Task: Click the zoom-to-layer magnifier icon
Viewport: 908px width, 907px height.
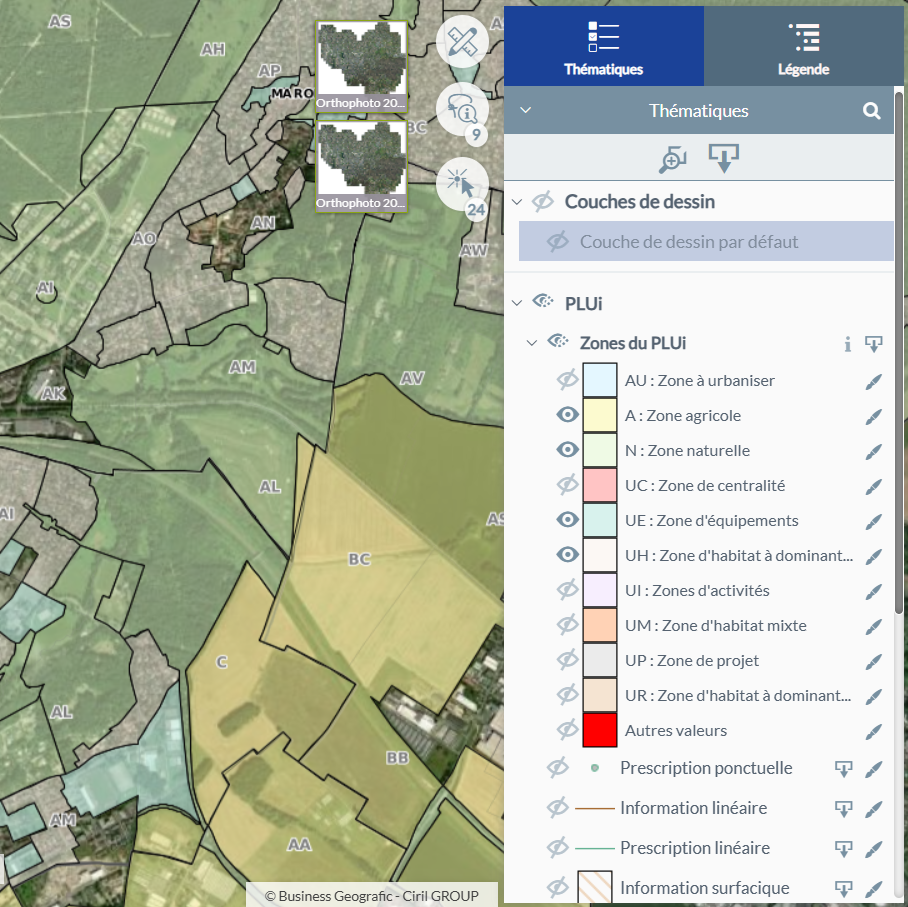Action: pos(672,158)
